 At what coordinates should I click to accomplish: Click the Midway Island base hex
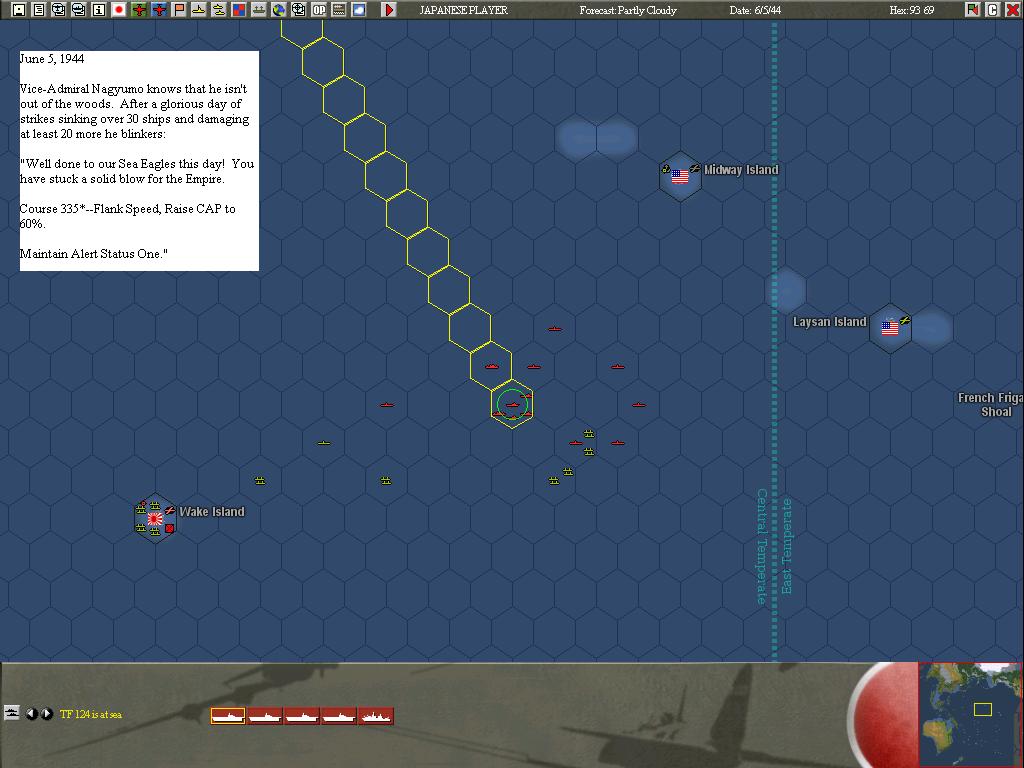click(x=680, y=176)
